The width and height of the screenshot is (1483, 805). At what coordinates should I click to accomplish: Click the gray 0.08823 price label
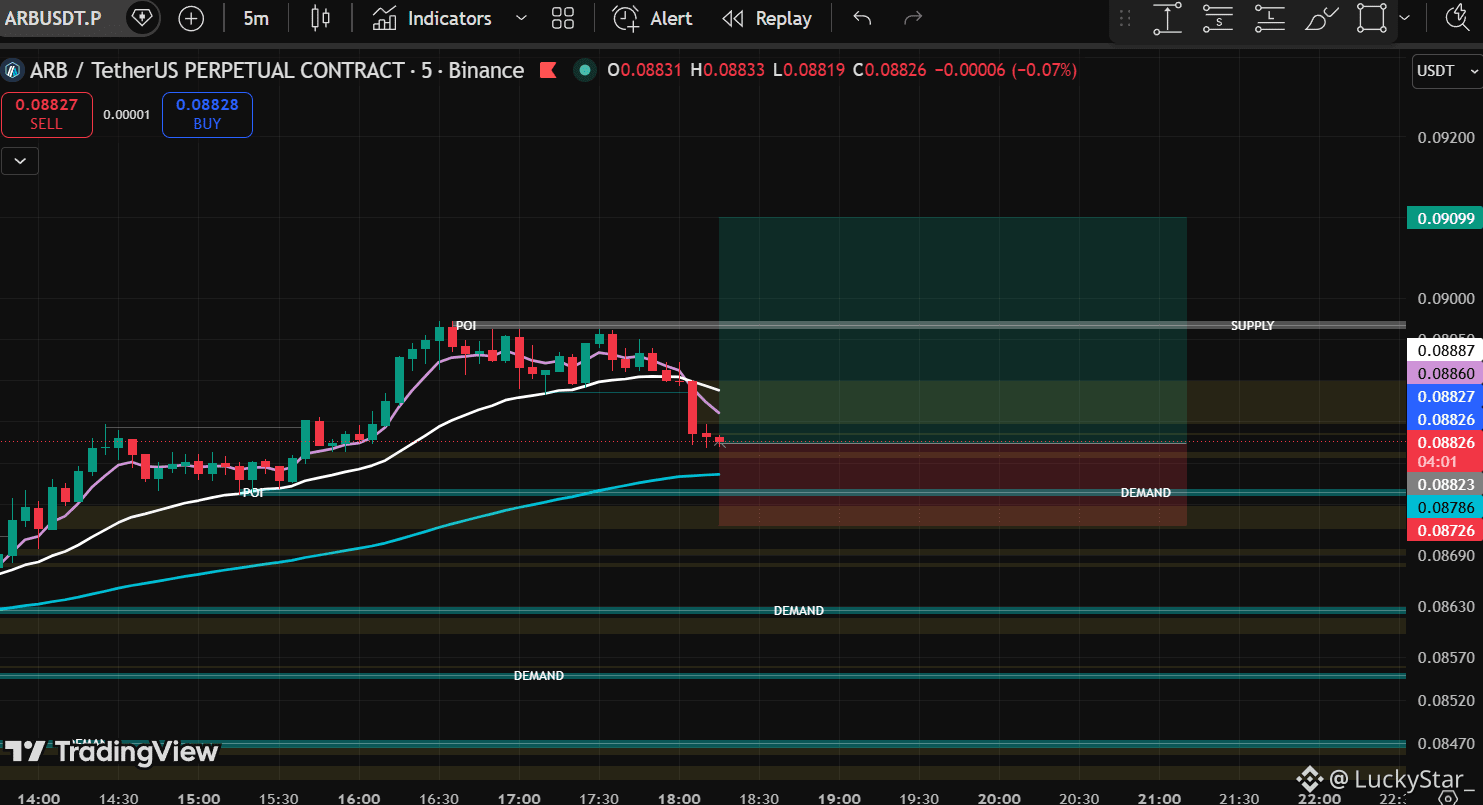coord(1444,484)
